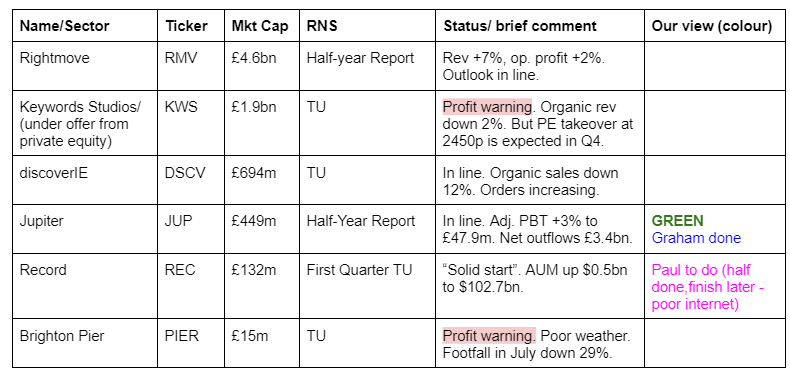Click the PIER ticker cell

(190, 343)
